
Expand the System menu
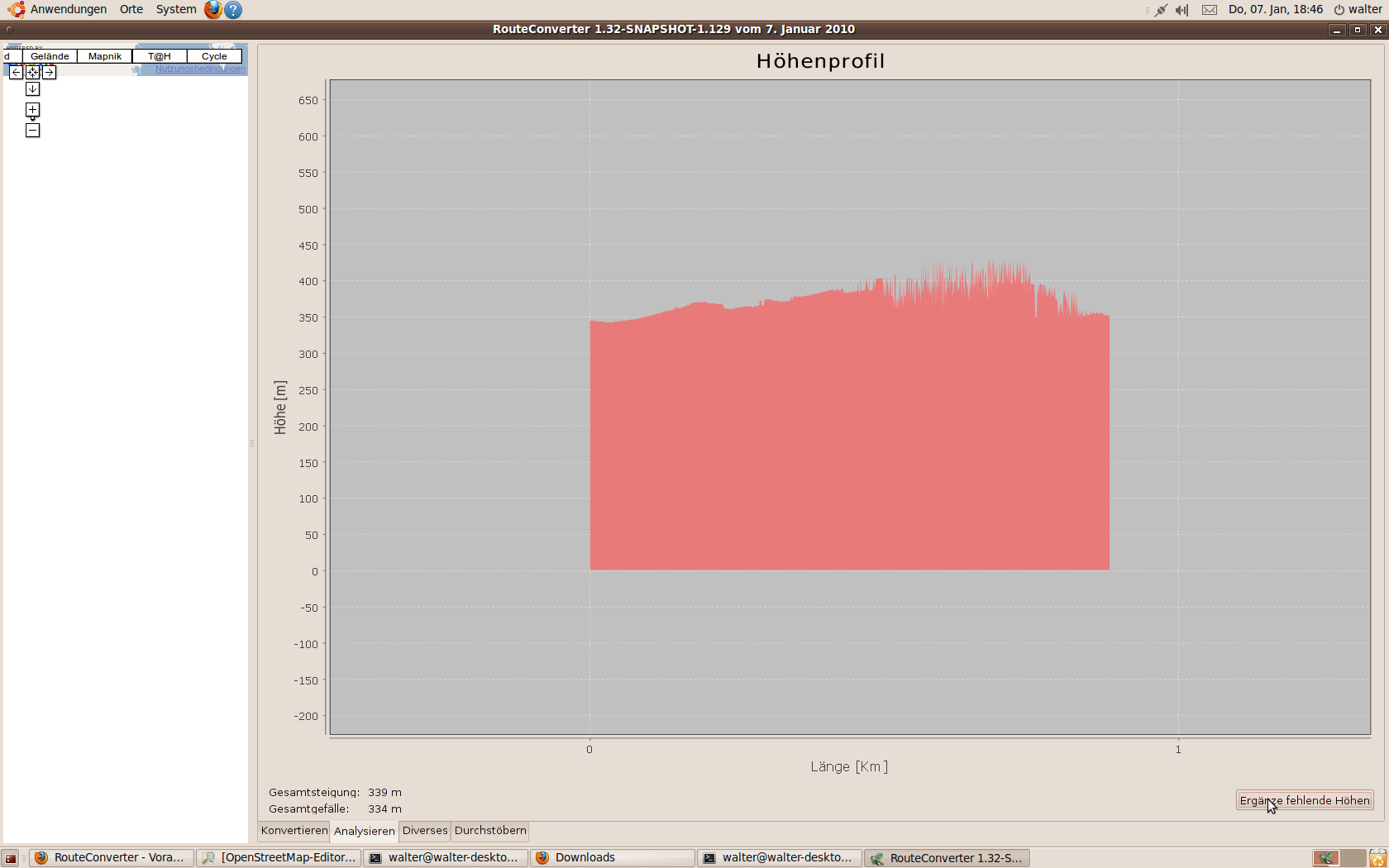click(x=176, y=10)
